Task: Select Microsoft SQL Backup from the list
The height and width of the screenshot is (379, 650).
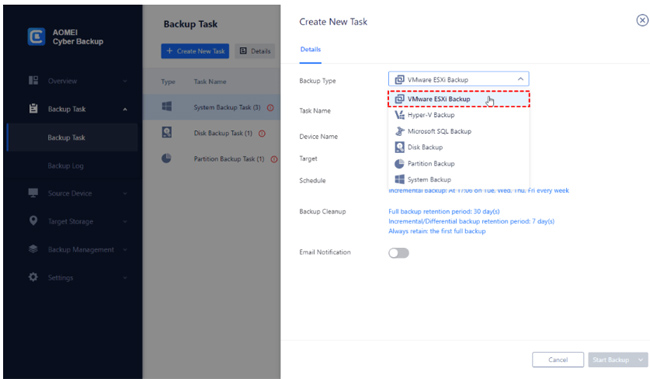Action: click(459, 131)
